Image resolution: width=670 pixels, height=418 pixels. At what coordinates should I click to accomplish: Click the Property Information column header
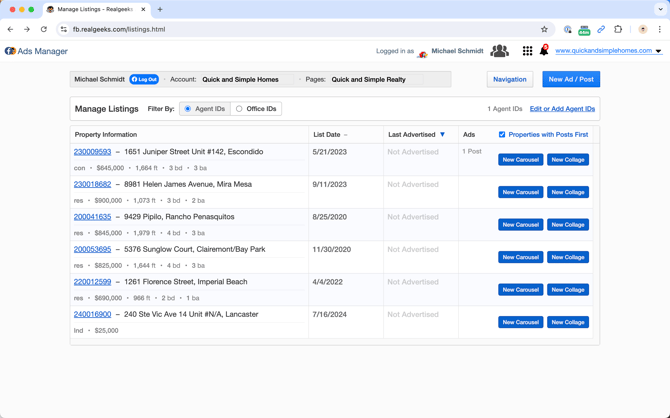click(x=106, y=135)
